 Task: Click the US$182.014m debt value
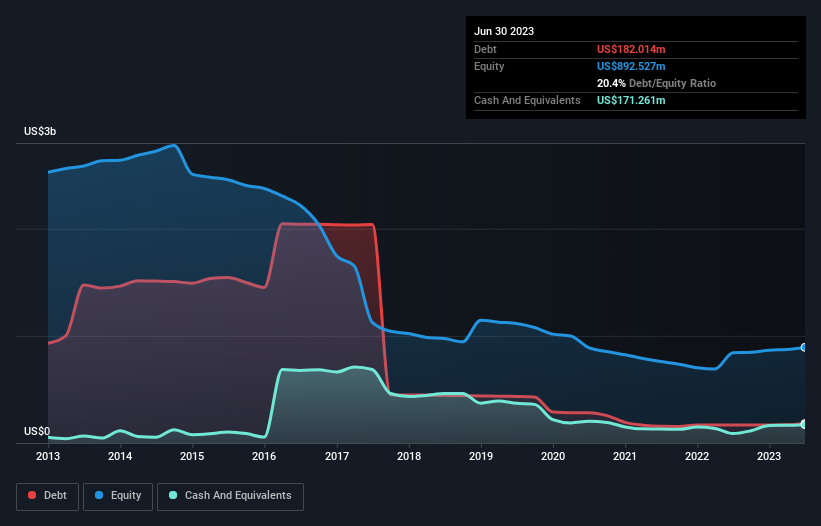click(631, 49)
